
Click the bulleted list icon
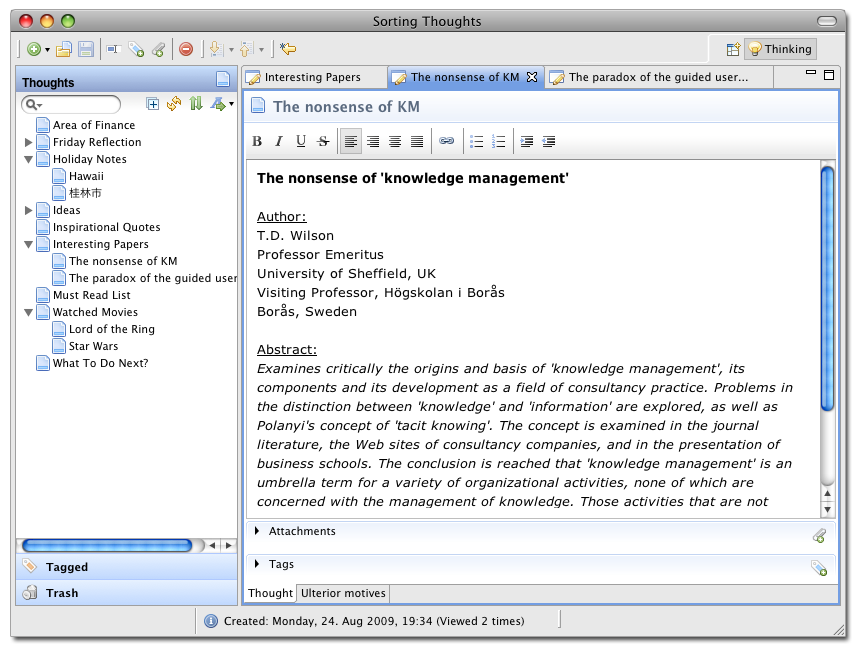pyautogui.click(x=477, y=142)
